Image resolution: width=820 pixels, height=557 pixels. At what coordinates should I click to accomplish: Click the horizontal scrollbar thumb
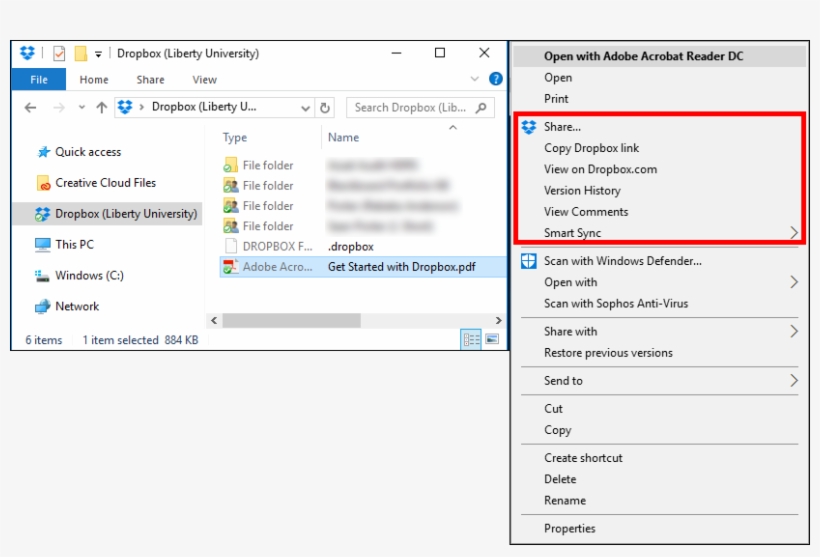pos(291,320)
